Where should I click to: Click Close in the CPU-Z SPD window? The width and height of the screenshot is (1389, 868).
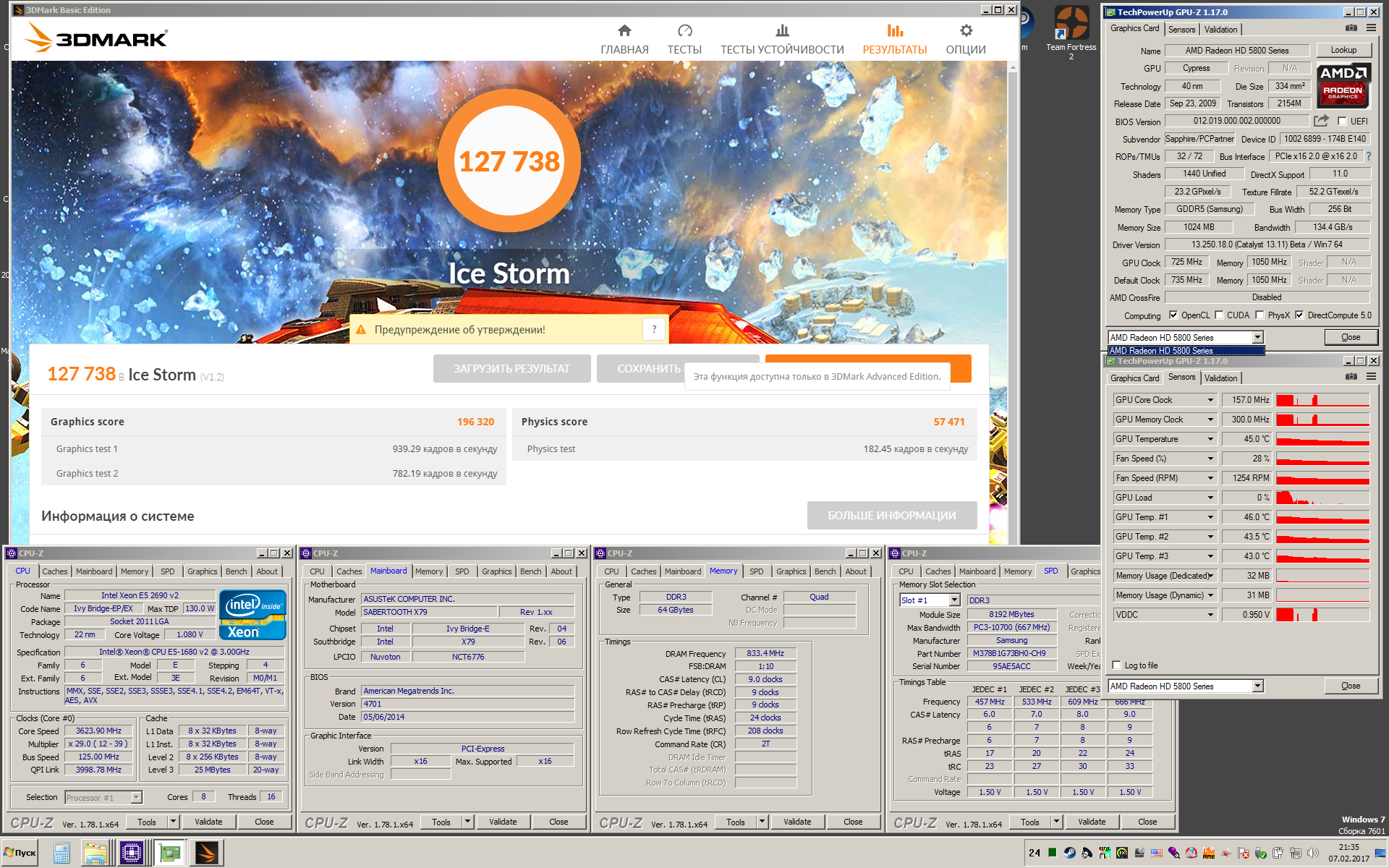(1147, 822)
